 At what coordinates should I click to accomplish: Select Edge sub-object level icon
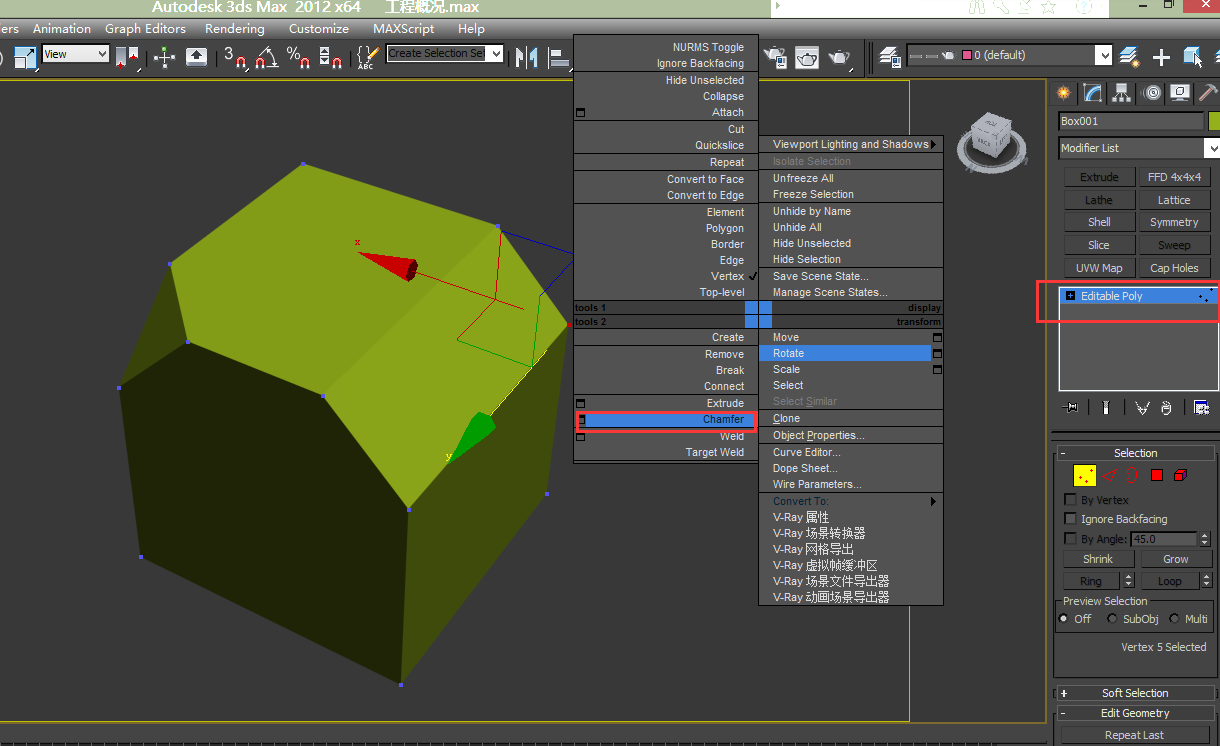[1110, 475]
